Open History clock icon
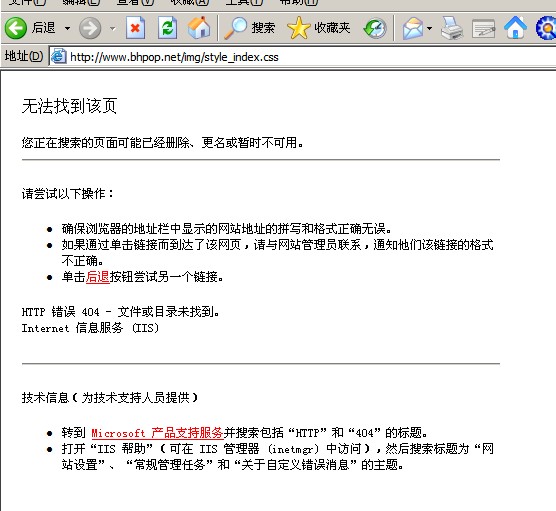Screen dimensions: 556x511 tap(376, 28)
